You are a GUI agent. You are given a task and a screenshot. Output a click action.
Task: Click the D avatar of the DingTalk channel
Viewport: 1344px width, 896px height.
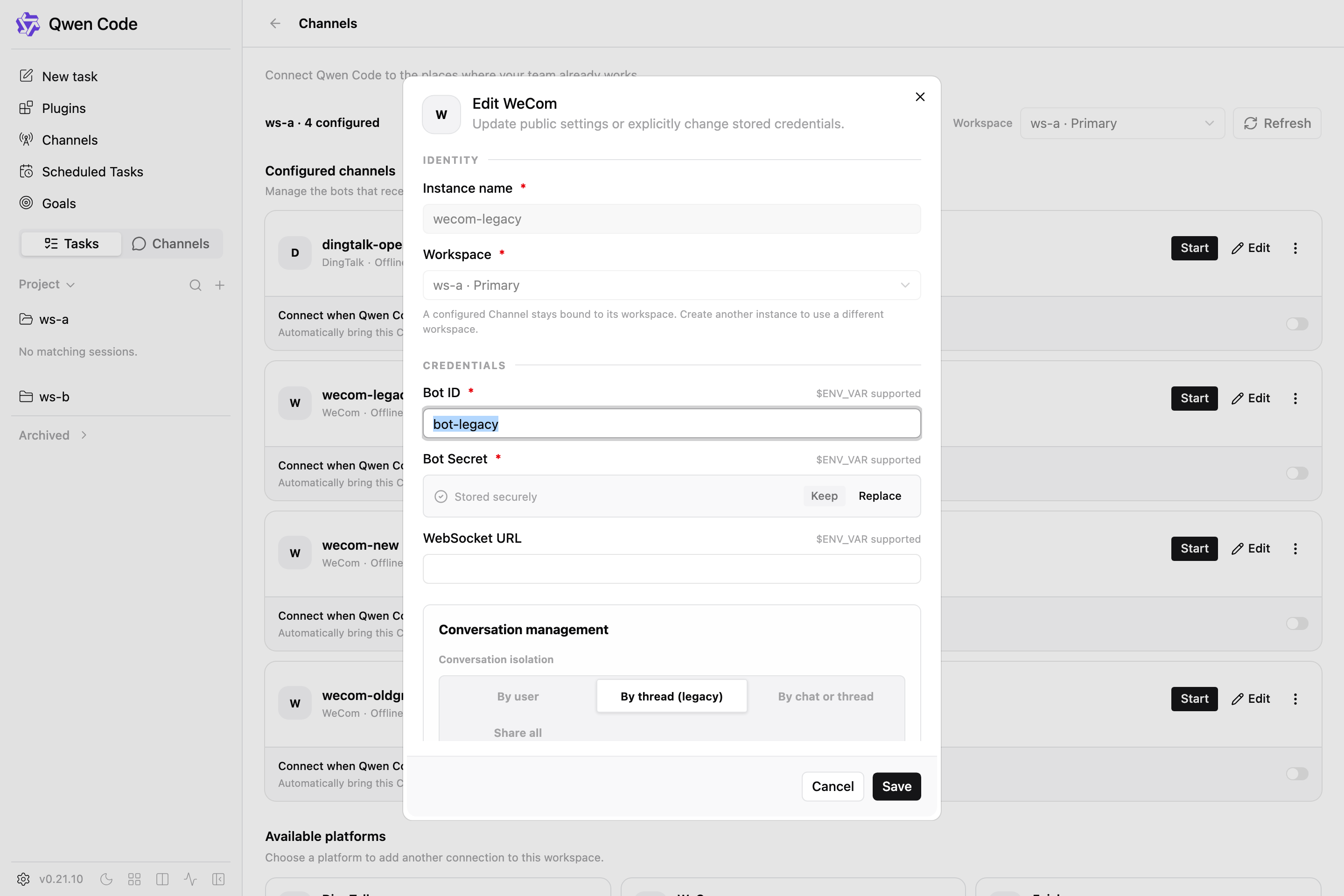pos(295,252)
